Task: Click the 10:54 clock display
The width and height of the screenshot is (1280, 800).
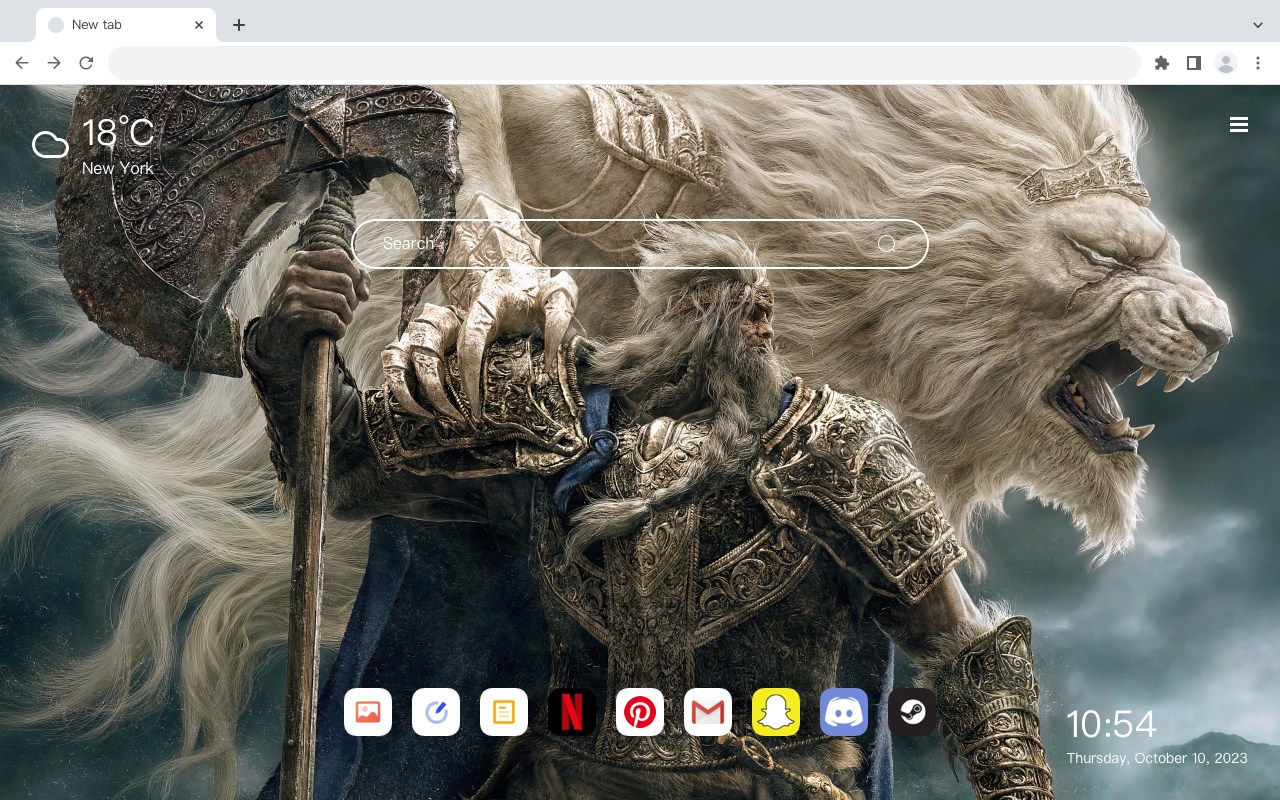Action: (1111, 724)
